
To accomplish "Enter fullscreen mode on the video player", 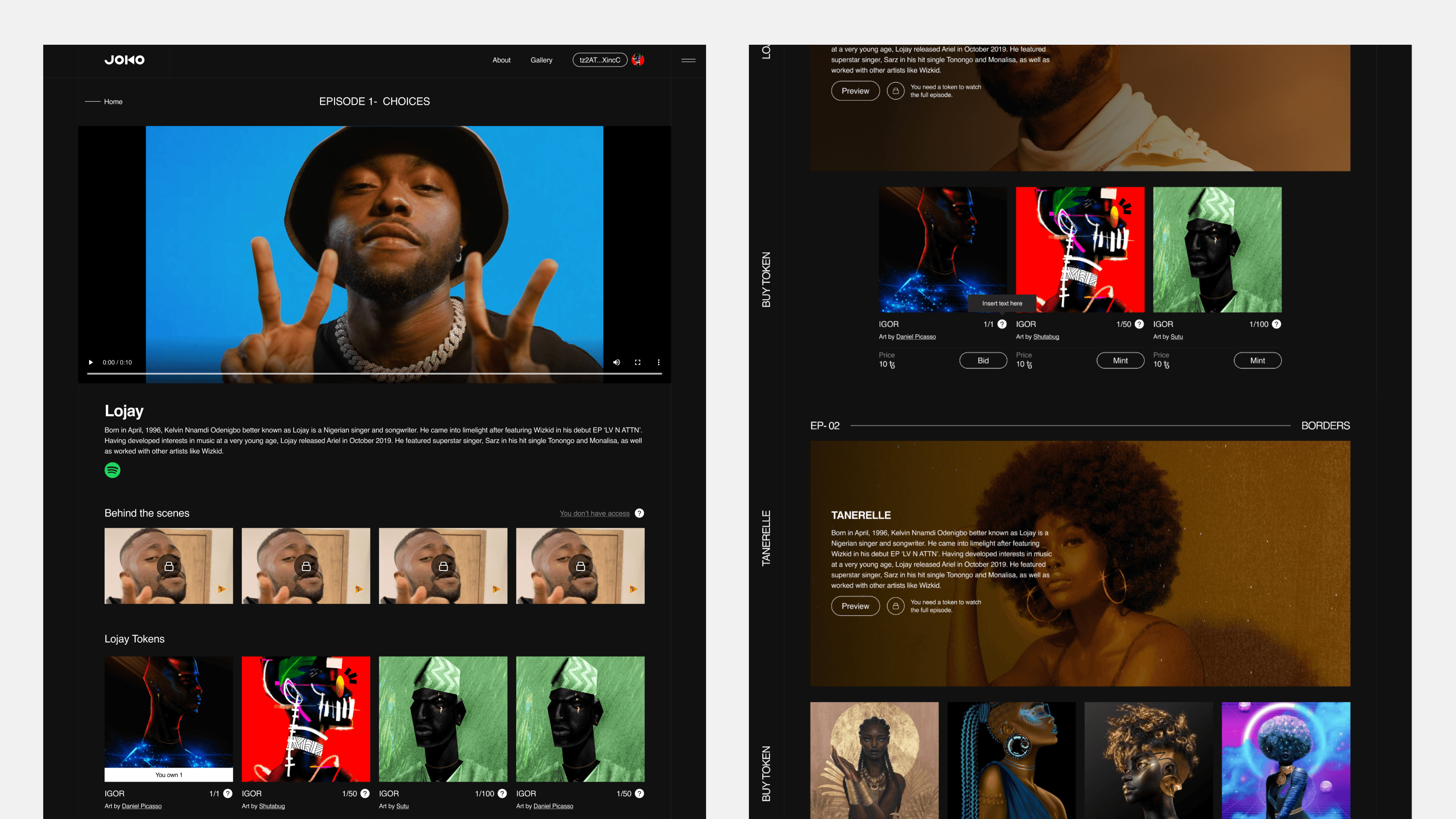I will point(637,362).
